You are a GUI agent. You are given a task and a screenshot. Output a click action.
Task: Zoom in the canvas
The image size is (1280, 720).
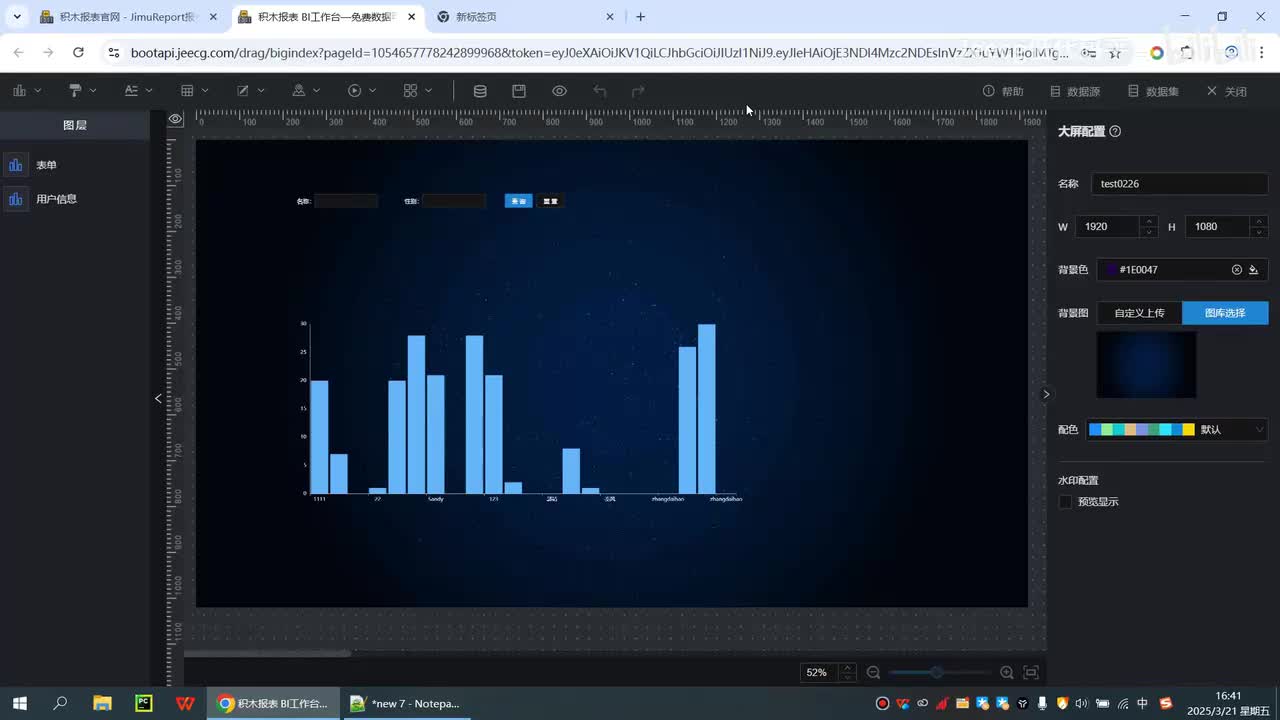pyautogui.click(x=1007, y=673)
